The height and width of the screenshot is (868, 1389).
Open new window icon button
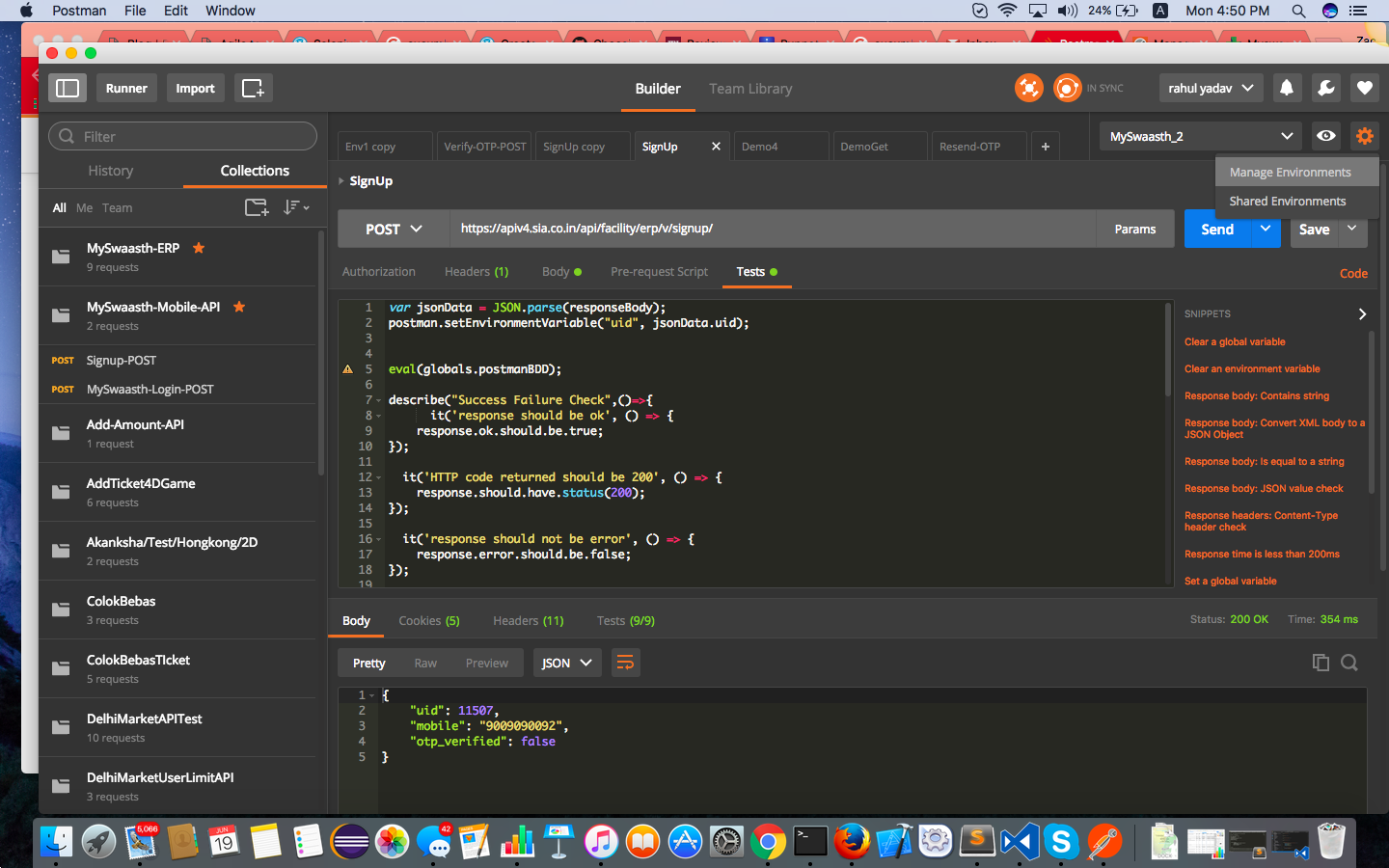pos(253,88)
